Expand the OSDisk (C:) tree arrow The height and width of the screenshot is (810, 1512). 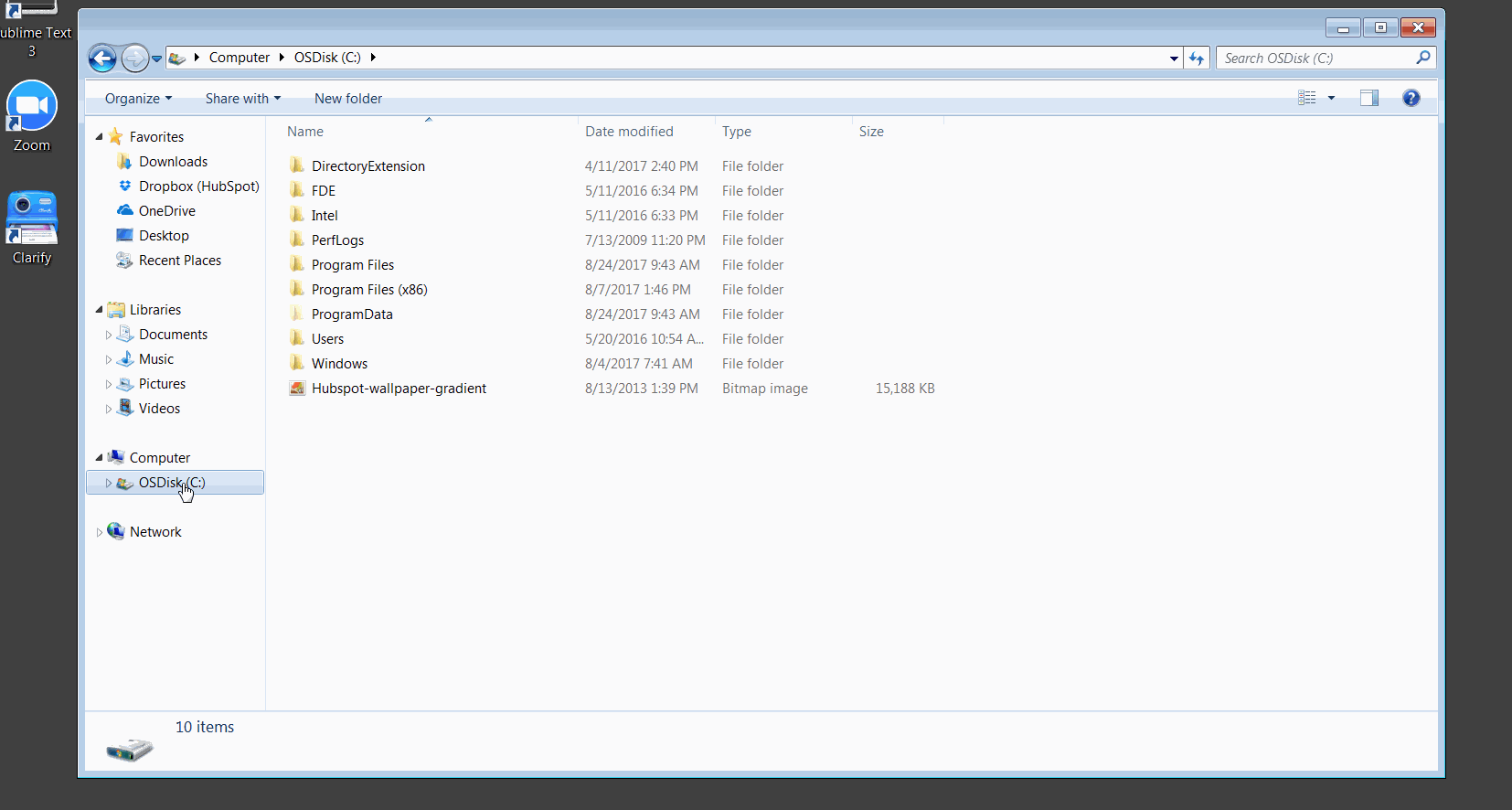pos(109,483)
